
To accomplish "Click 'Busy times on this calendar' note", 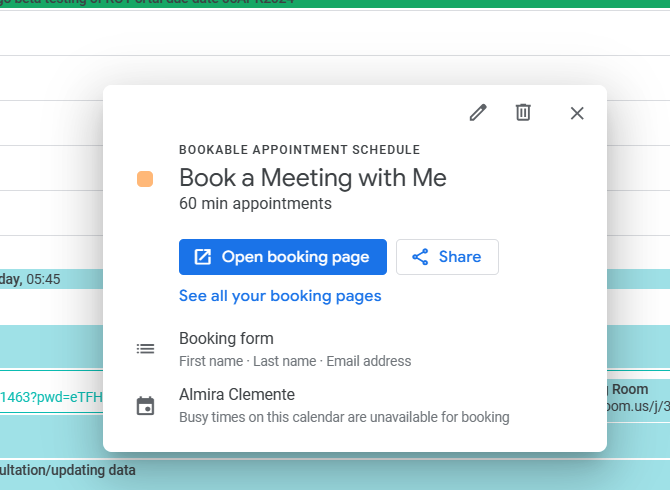I will (344, 417).
